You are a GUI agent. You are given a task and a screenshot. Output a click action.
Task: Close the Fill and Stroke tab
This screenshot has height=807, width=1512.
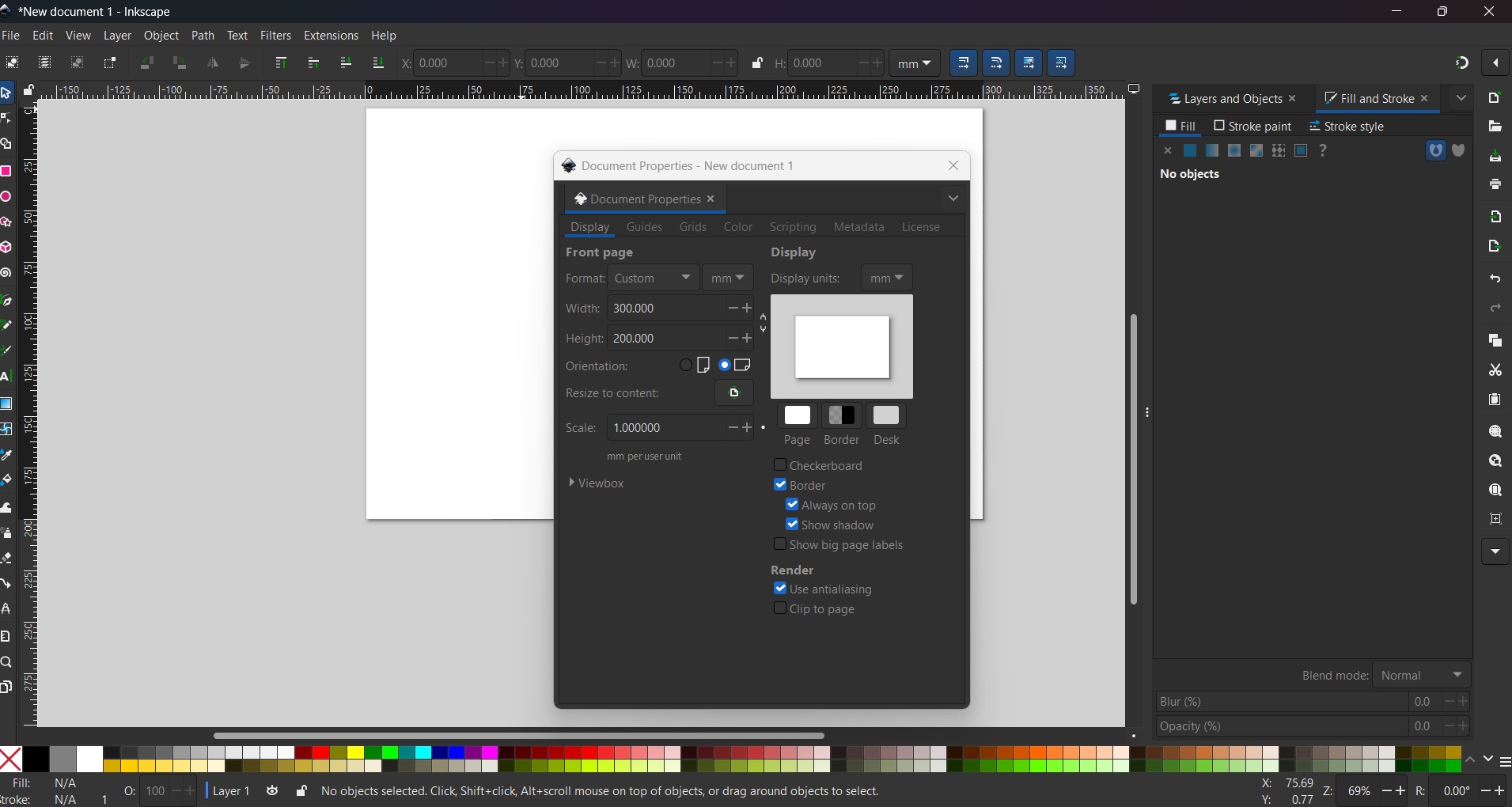tap(1425, 98)
